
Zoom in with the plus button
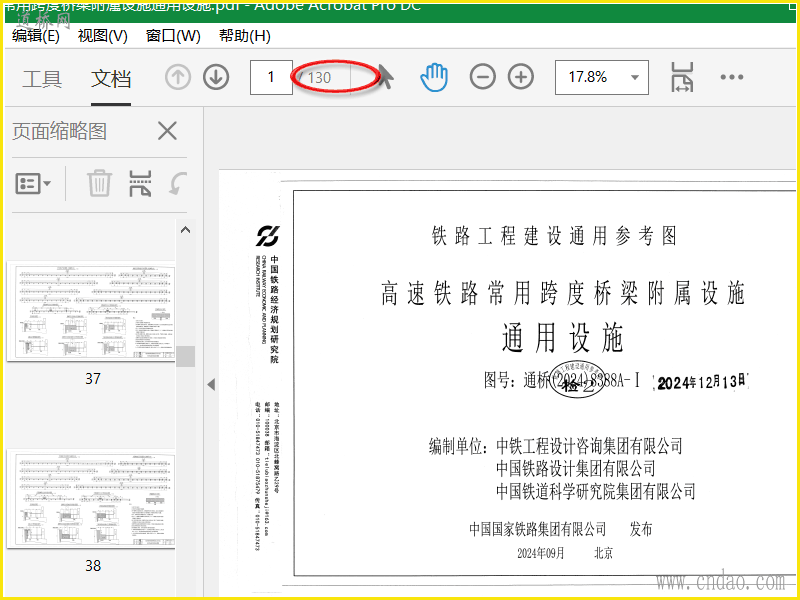point(521,78)
